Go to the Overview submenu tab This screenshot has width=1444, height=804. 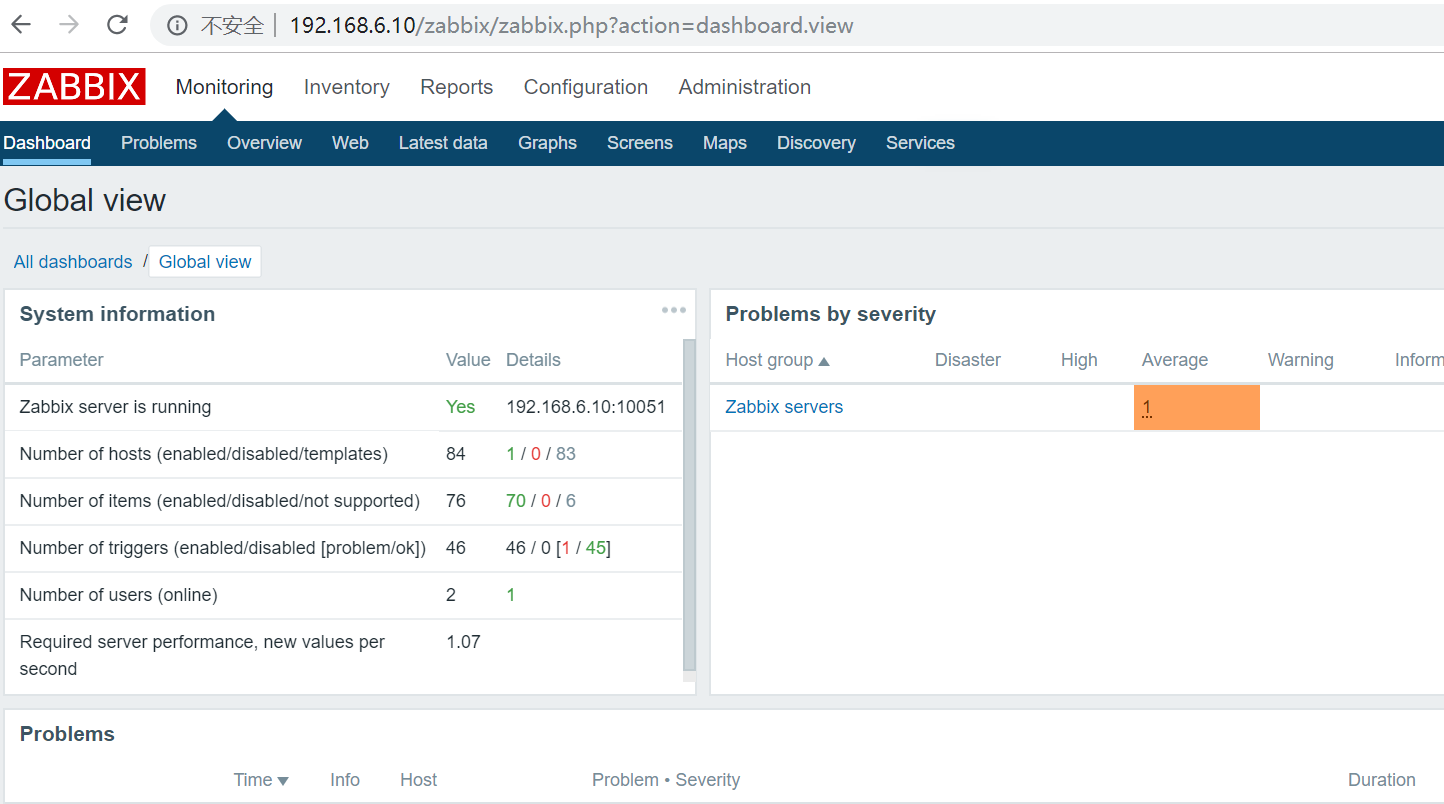tap(264, 143)
